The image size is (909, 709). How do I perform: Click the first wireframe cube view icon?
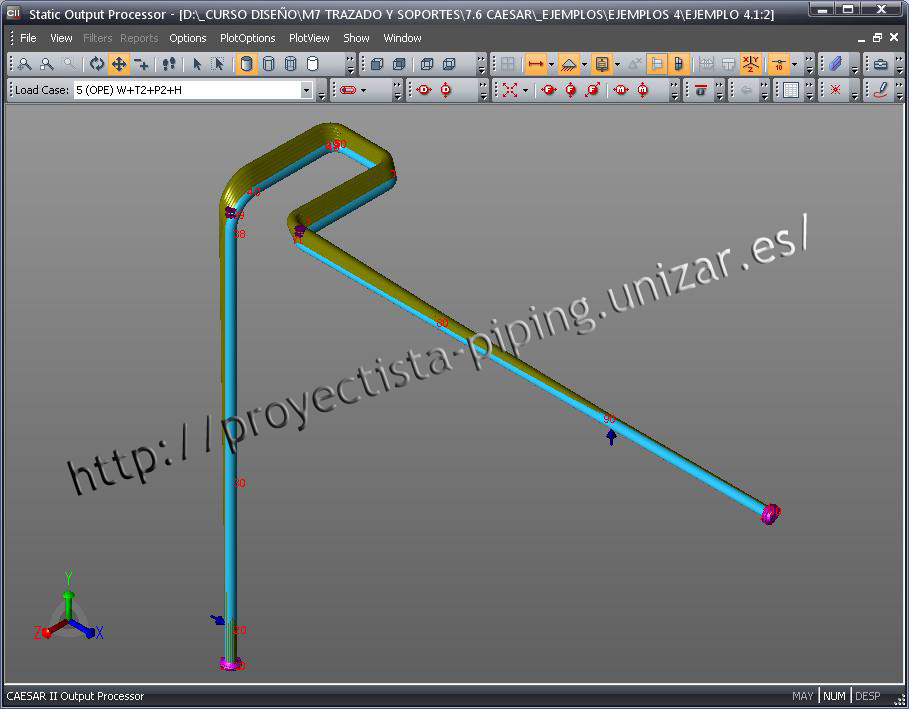click(427, 64)
